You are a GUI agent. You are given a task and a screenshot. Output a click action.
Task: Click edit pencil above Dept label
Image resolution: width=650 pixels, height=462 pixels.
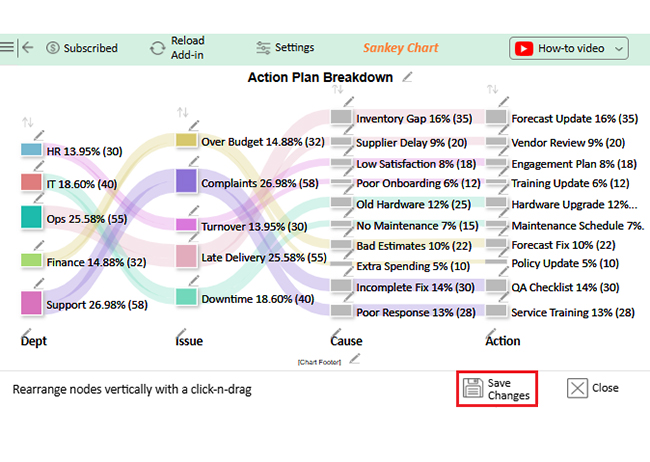(x=26, y=333)
